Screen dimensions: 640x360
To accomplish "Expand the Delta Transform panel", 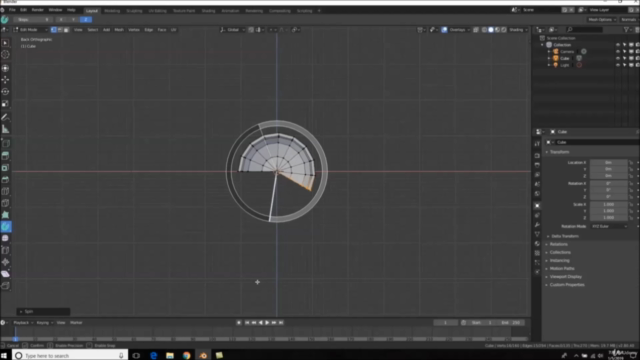I will 564,236.
